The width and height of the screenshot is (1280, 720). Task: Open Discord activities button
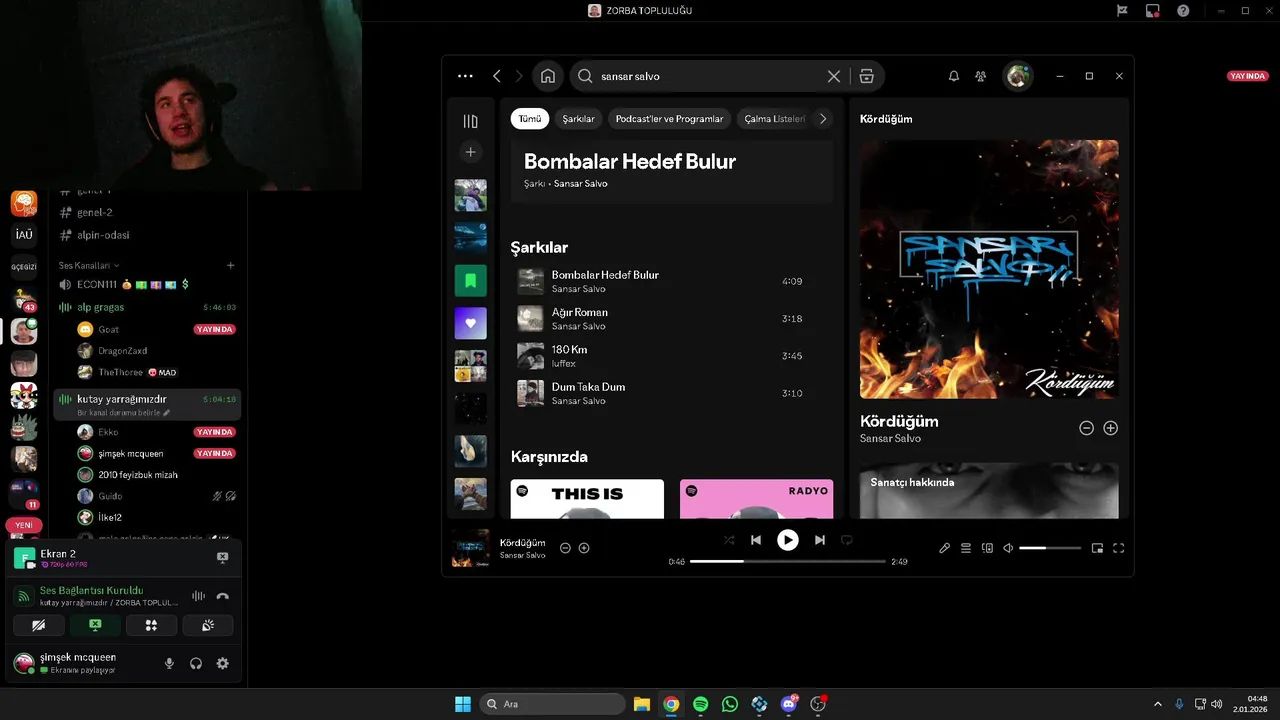[151, 625]
